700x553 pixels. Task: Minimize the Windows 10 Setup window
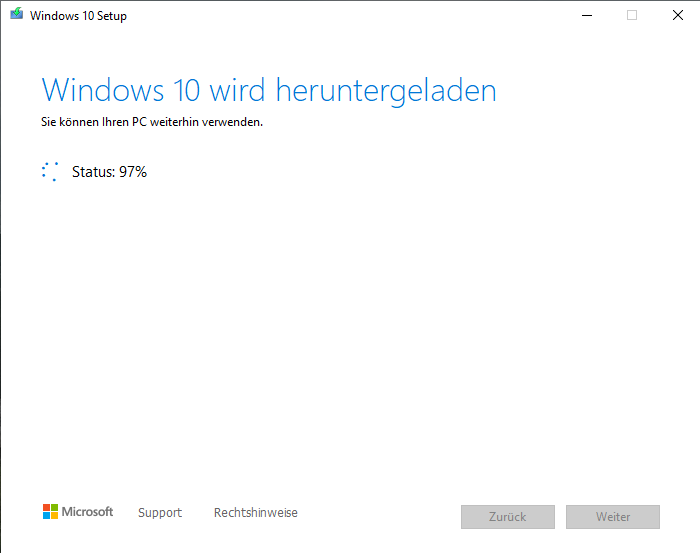click(587, 16)
